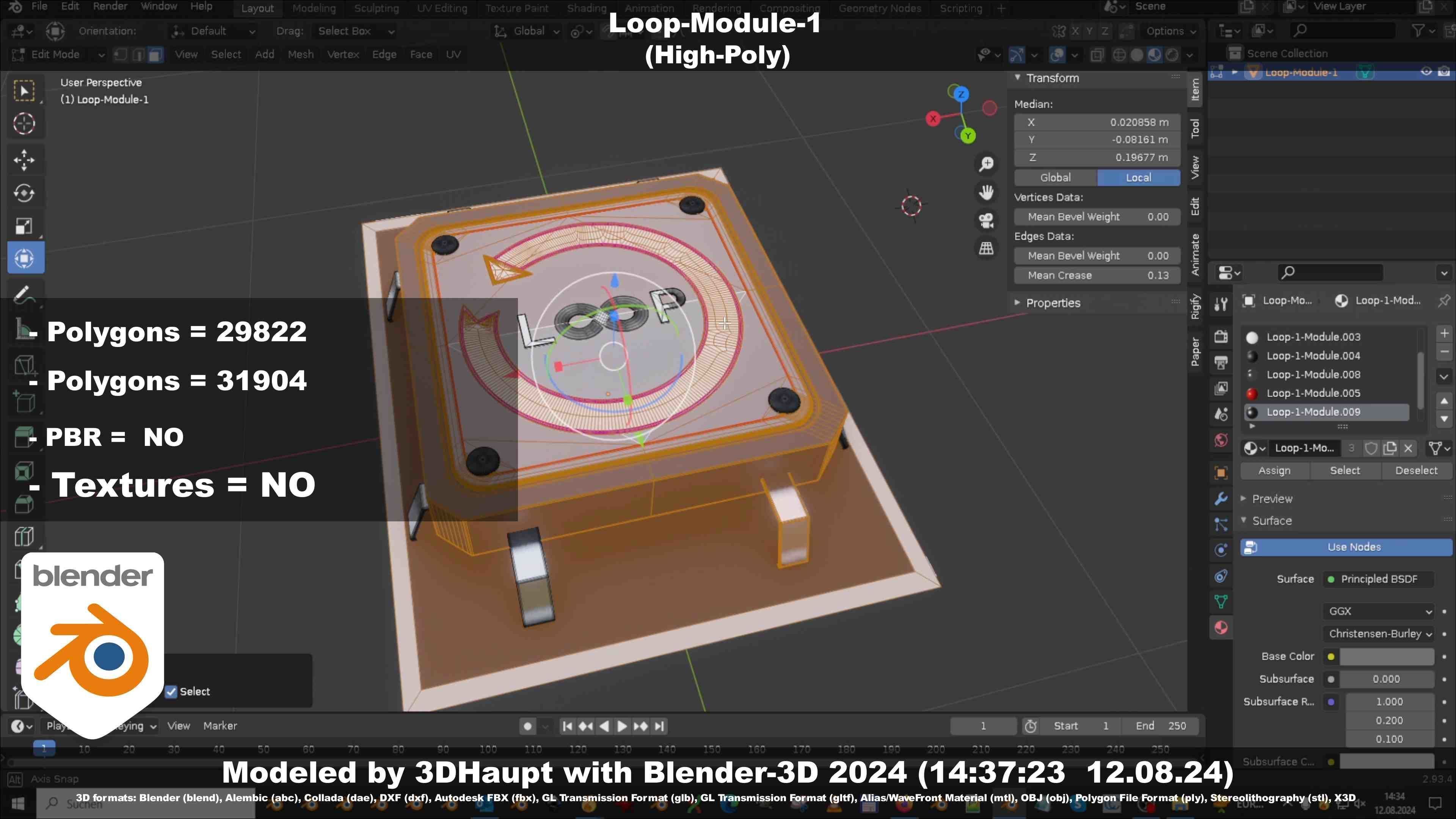This screenshot has height=819, width=1456.
Task: Open the Output properties tab icon
Action: [x=1221, y=362]
